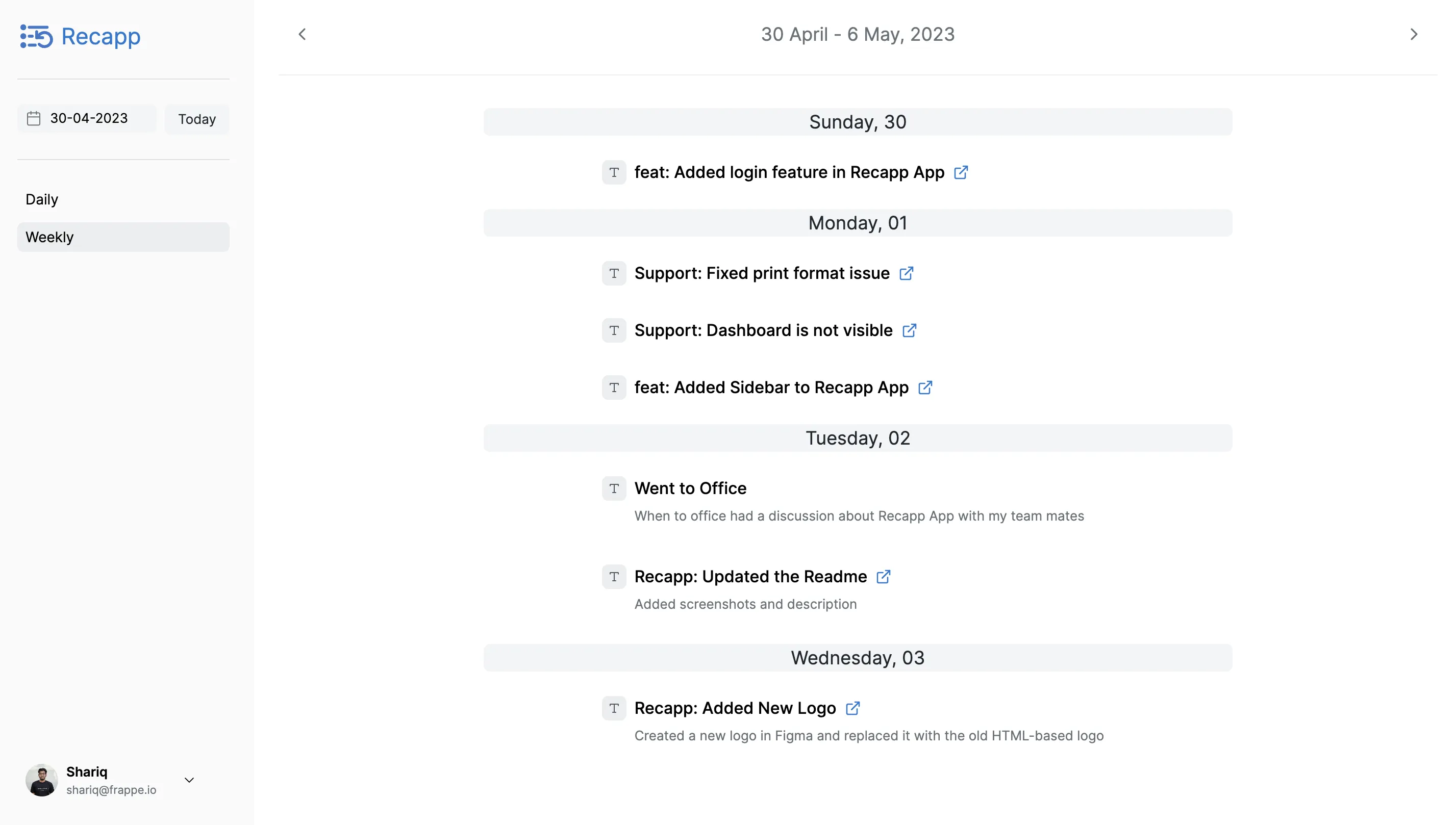Click the Today button
This screenshot has width=1456, height=825.
click(196, 119)
